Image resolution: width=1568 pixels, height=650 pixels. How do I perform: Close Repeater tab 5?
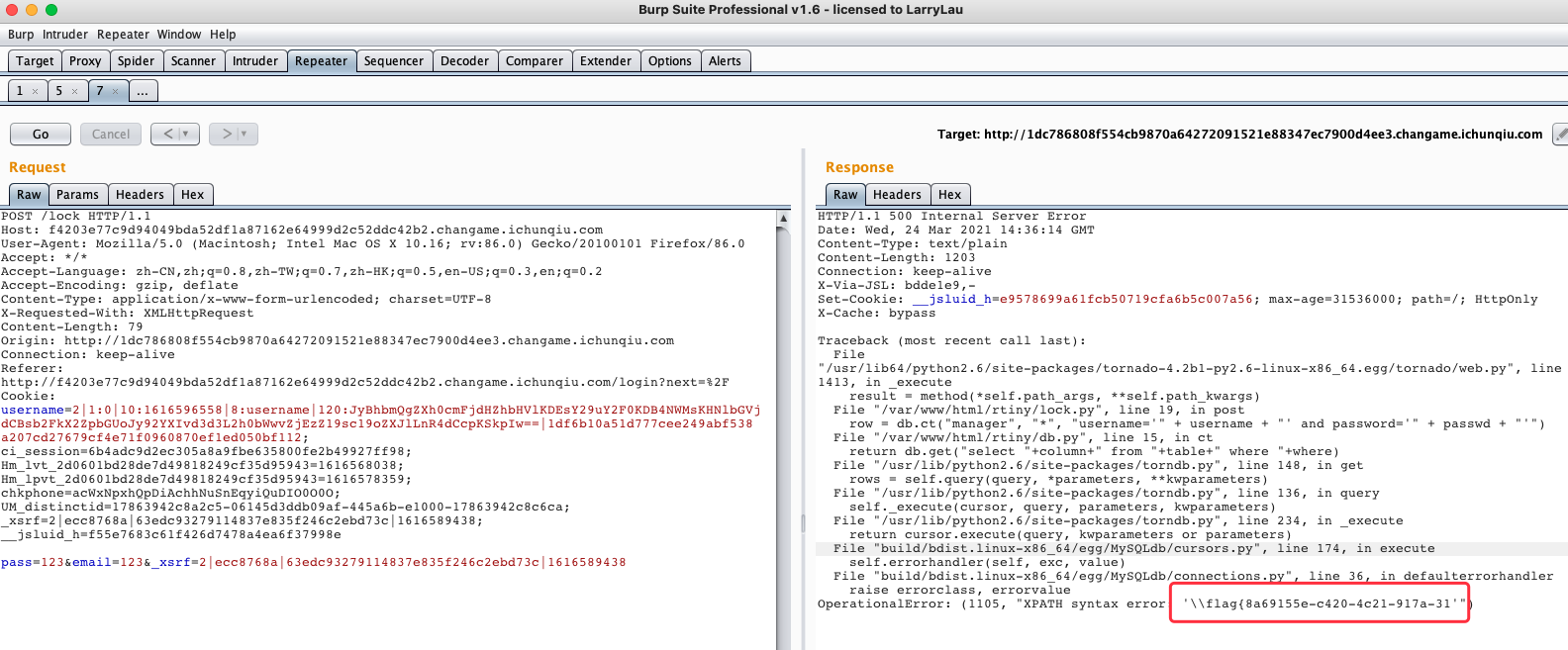click(74, 92)
